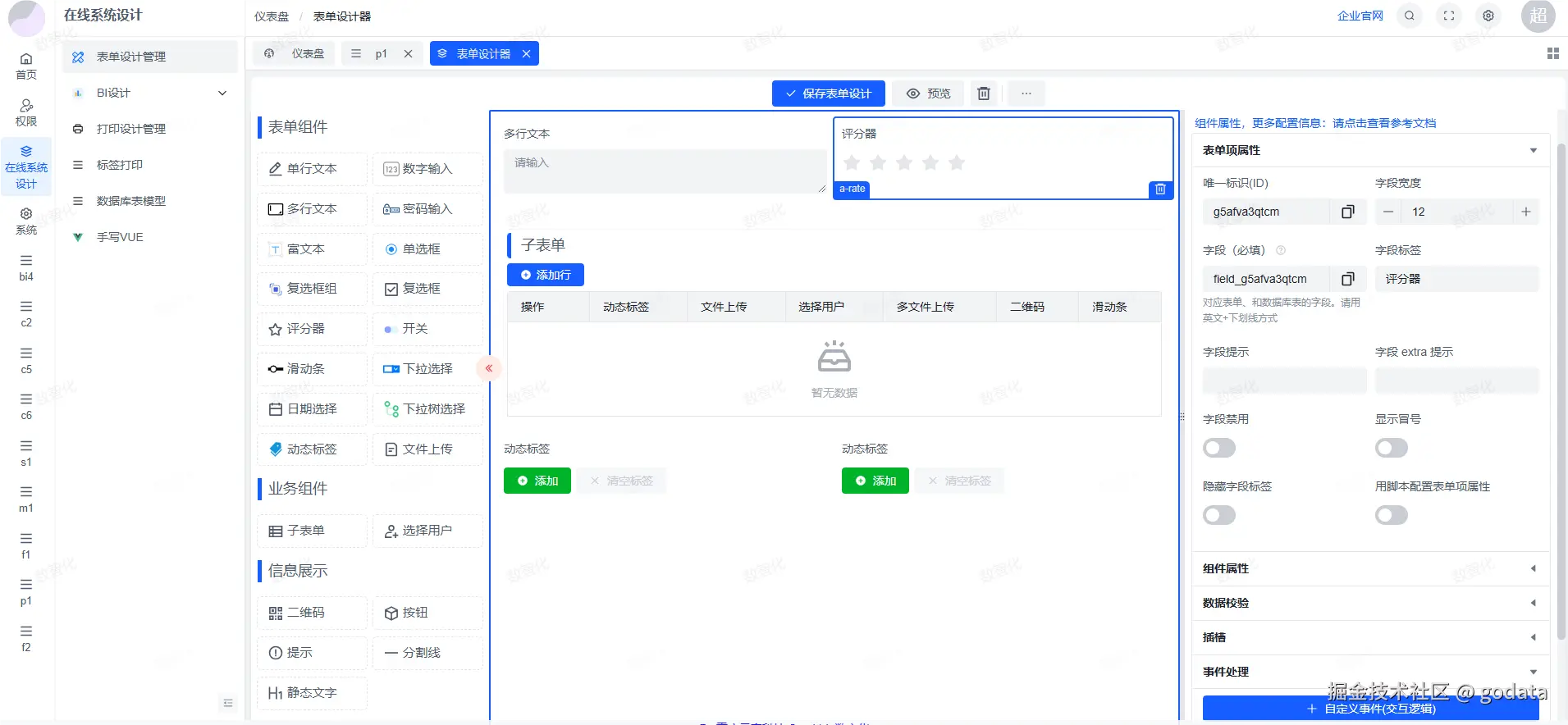This screenshot has width=1568, height=725.
Task: Toggle the 隐藏字段标签 switch
Action: pyautogui.click(x=1219, y=515)
